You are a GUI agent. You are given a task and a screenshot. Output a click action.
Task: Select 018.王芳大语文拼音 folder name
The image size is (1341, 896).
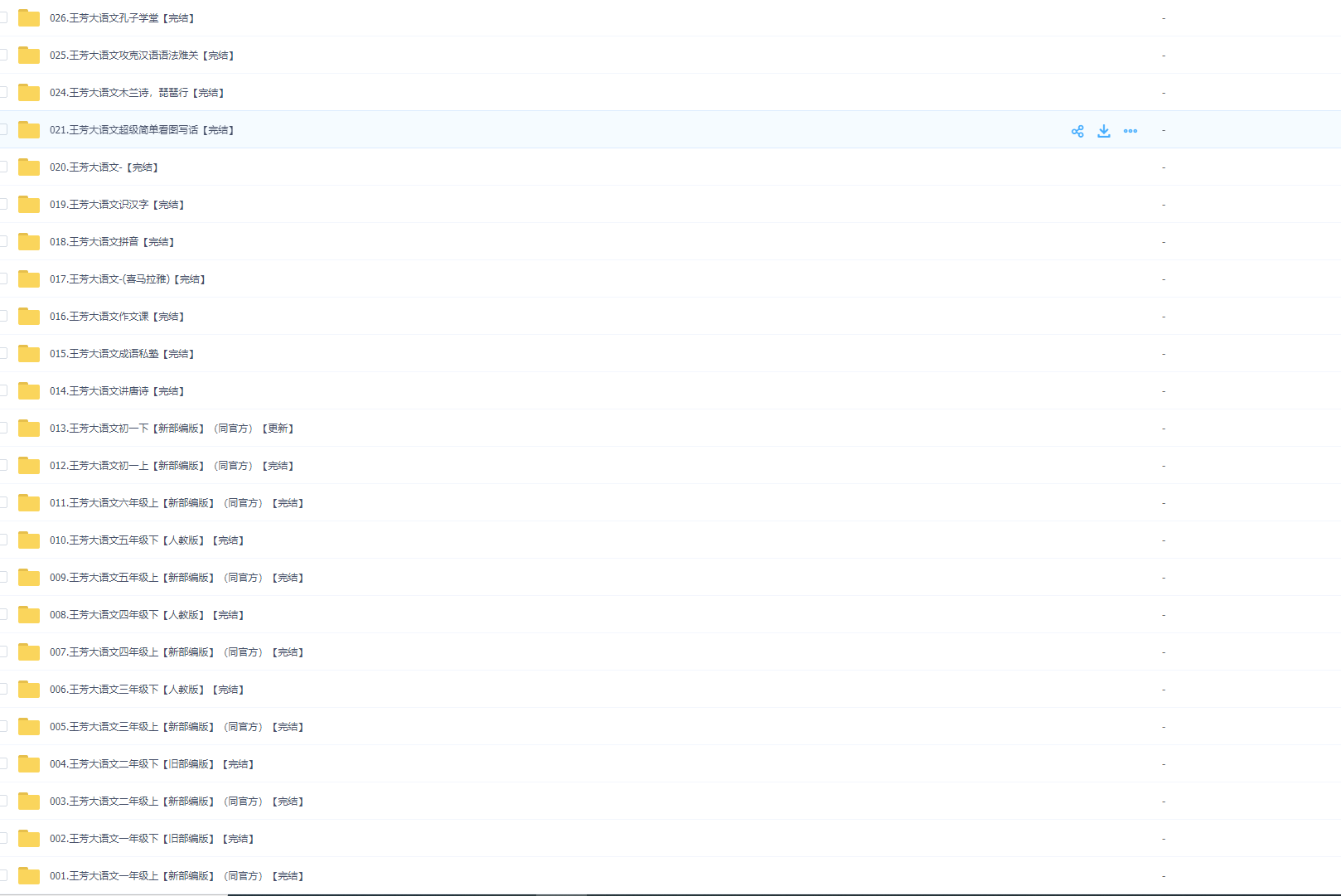pos(112,241)
